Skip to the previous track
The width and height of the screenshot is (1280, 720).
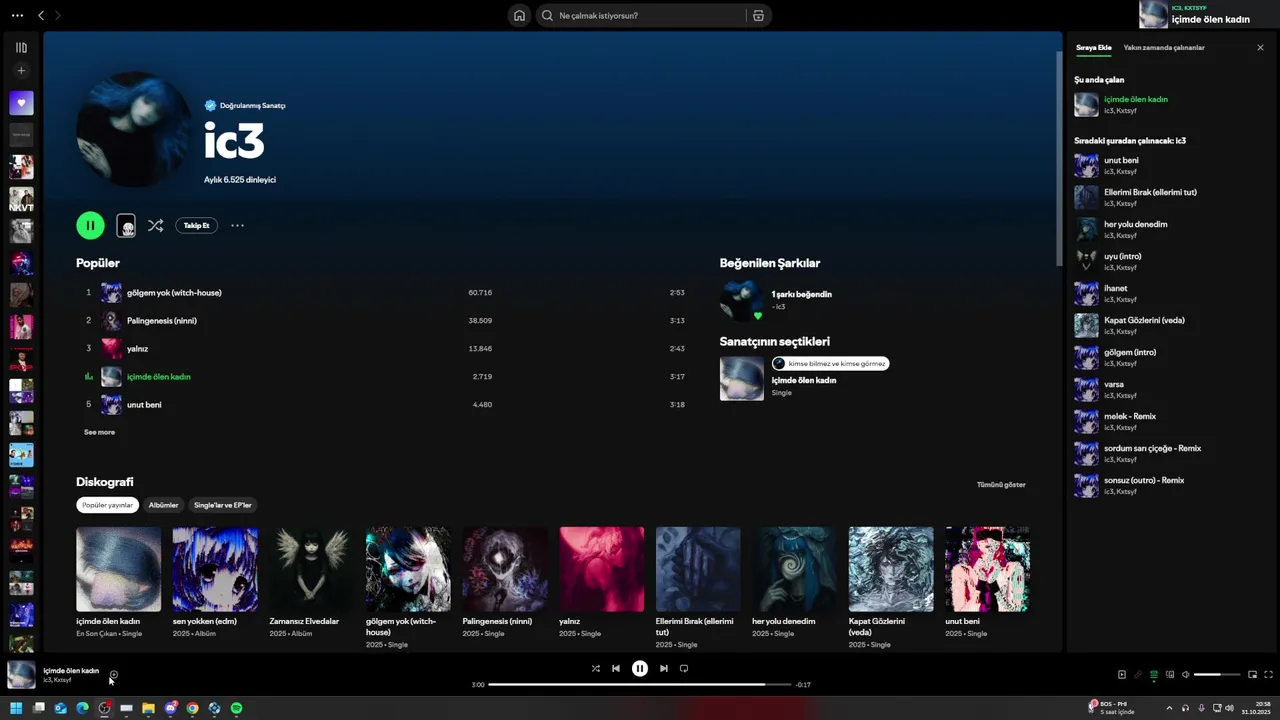(616, 668)
